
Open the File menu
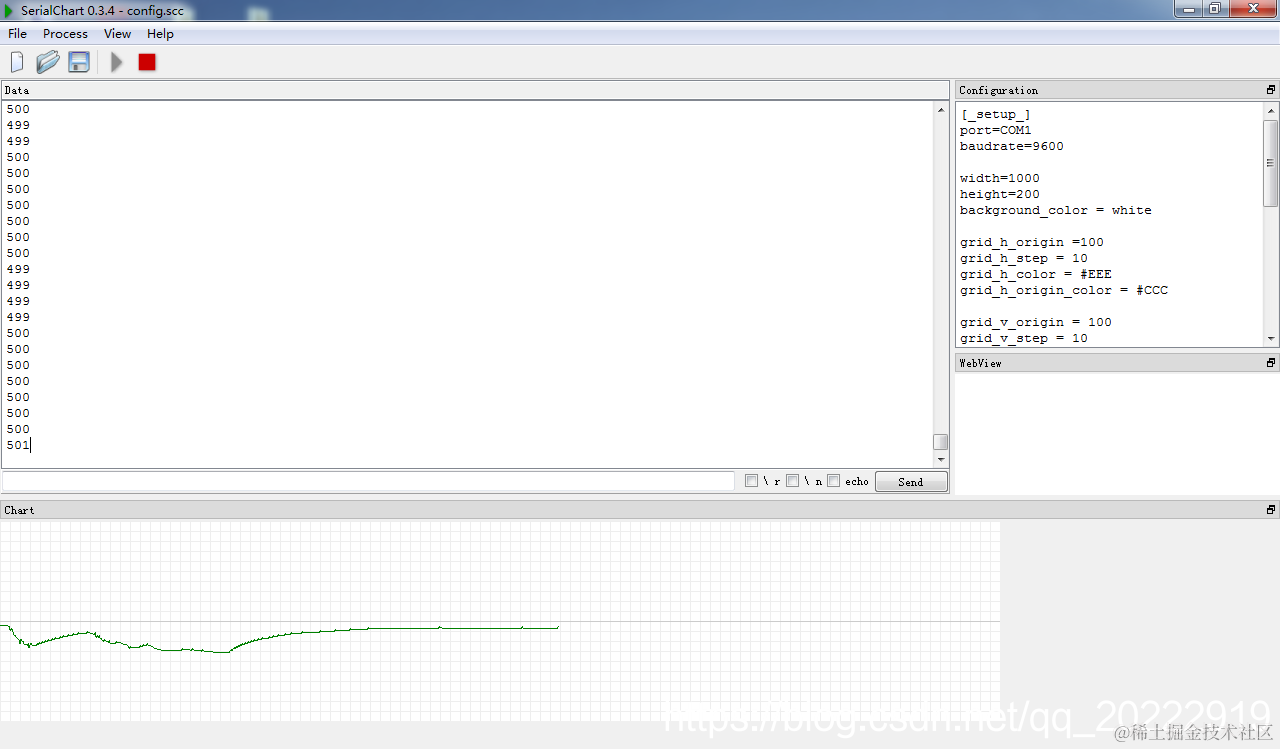click(x=18, y=34)
